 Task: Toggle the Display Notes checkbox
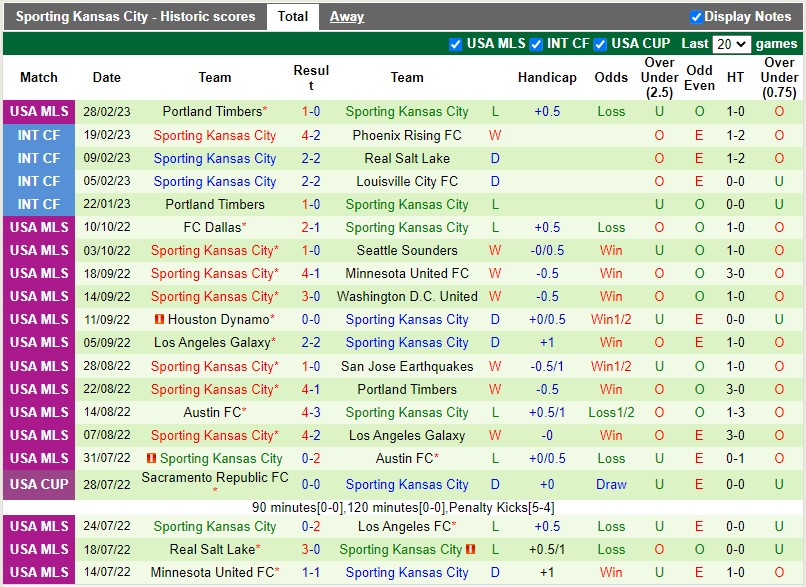(696, 17)
